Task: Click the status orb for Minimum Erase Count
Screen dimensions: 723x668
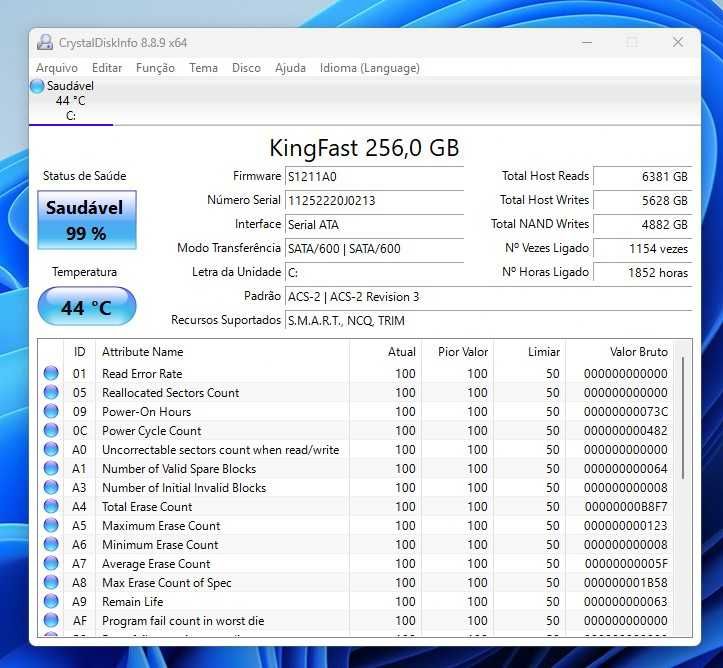Action: (51, 544)
